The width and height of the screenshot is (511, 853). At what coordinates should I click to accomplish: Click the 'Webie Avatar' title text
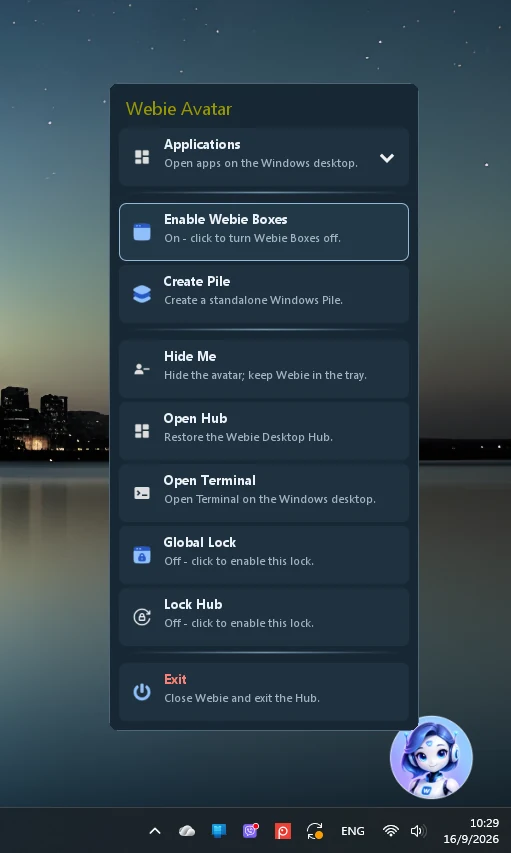pyautogui.click(x=179, y=109)
